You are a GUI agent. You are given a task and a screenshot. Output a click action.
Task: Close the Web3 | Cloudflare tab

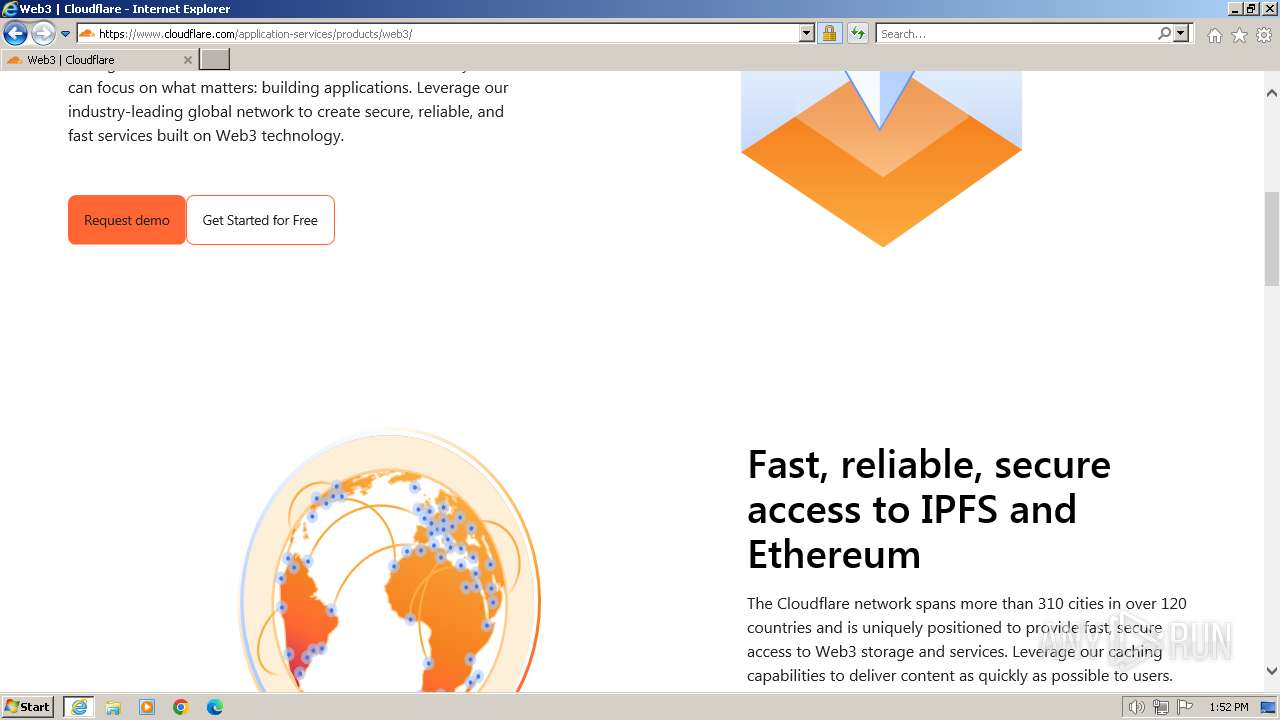point(187,60)
